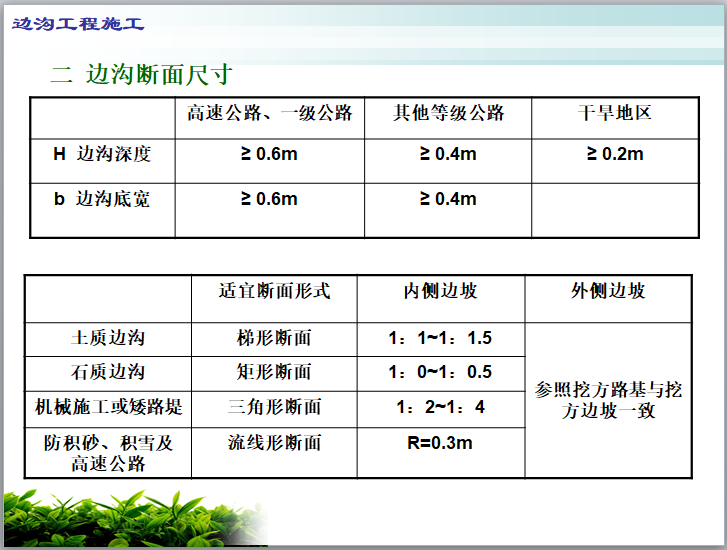Image resolution: width=727 pixels, height=550 pixels.
Task: Click the b 边沟底宽 row label
Action: [102, 199]
